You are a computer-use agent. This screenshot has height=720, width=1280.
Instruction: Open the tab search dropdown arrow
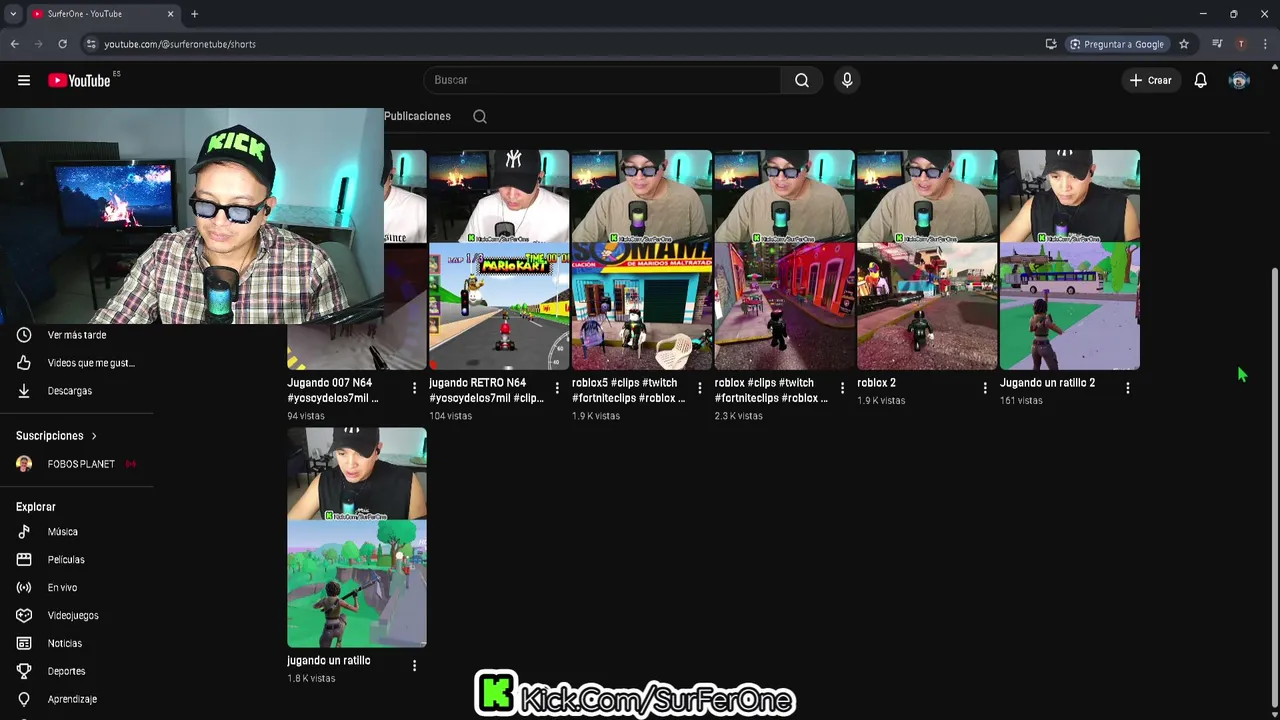tap(13, 14)
